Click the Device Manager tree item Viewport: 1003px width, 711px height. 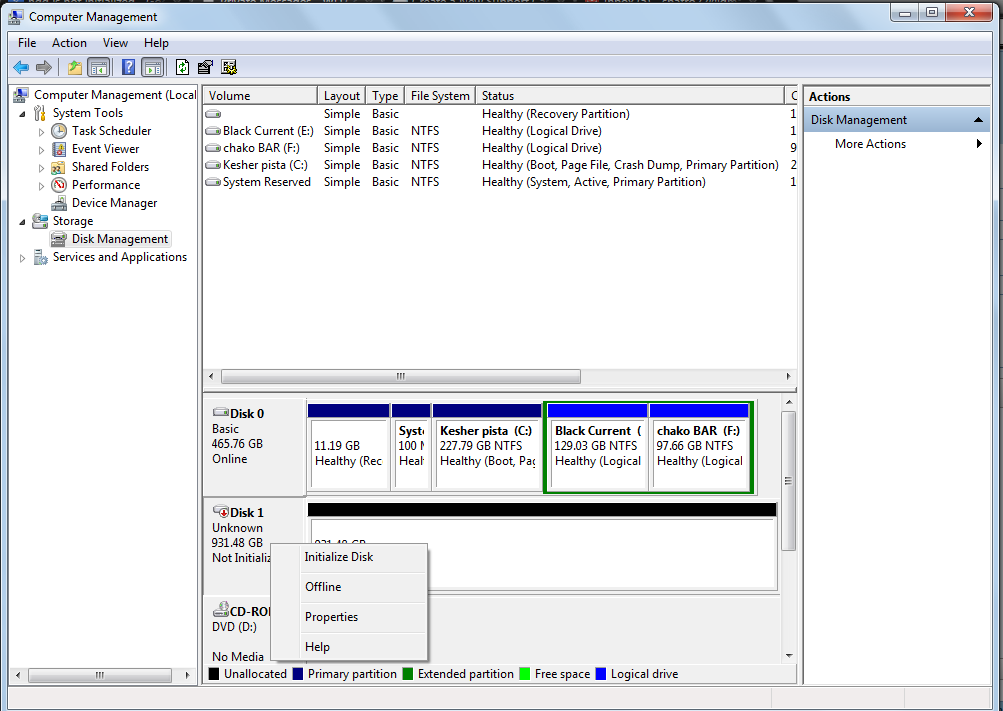(115, 203)
